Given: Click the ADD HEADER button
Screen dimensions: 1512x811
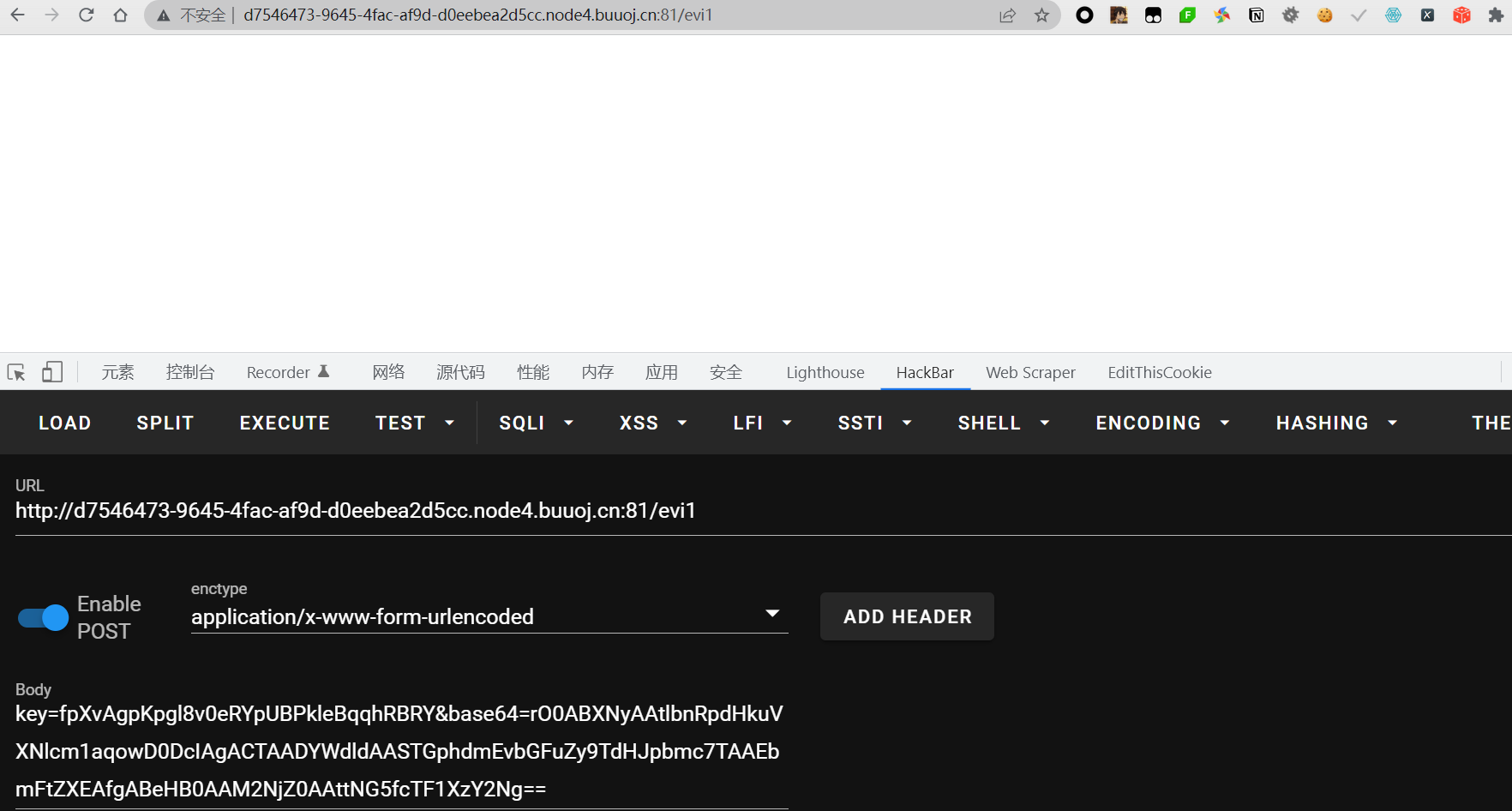Looking at the screenshot, I should 908,616.
